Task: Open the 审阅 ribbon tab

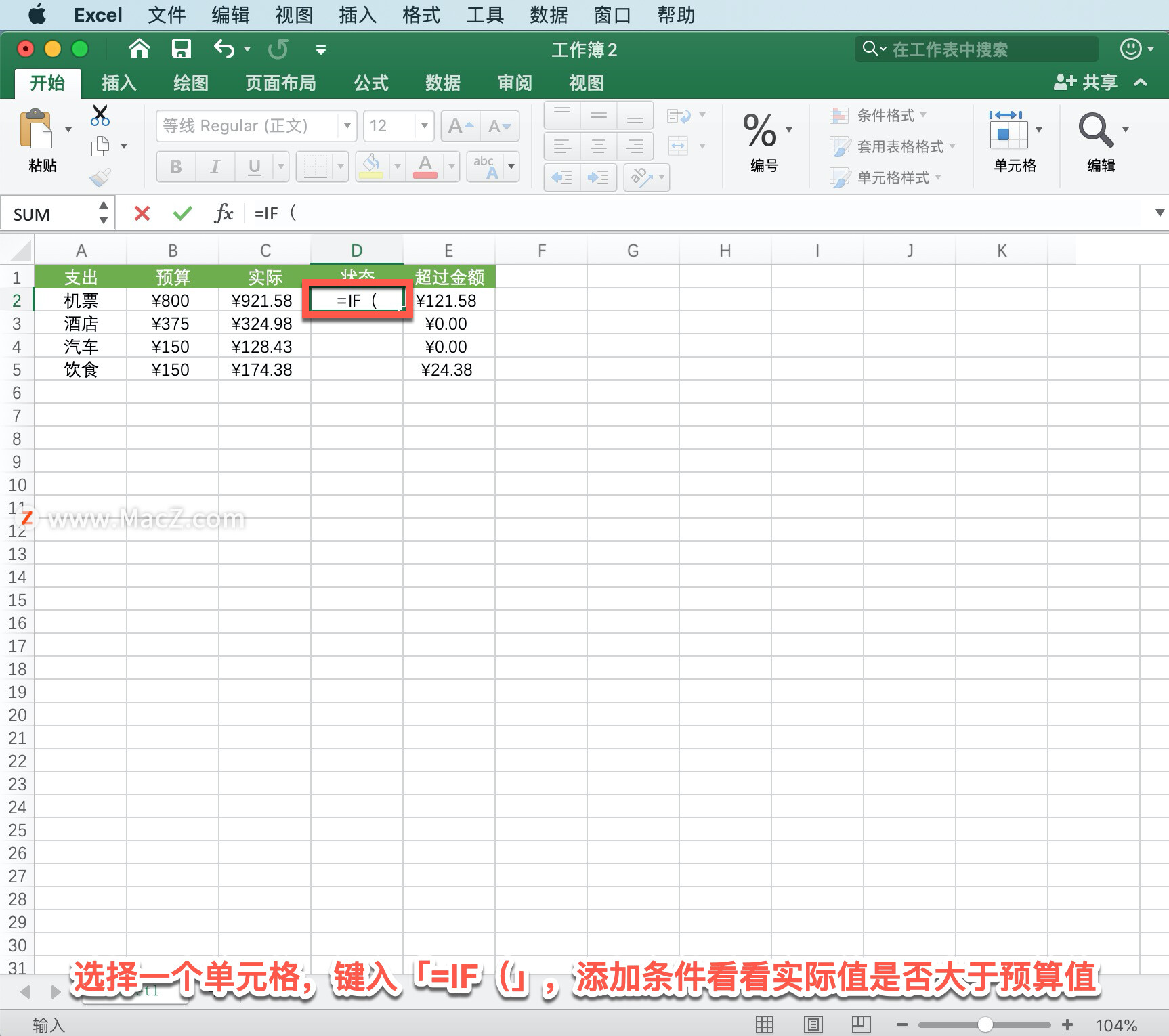Action: click(515, 83)
